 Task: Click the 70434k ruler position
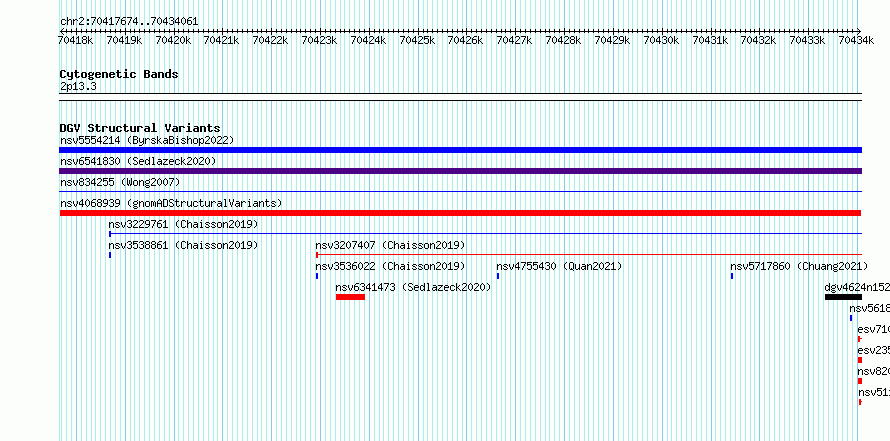[x=856, y=40]
